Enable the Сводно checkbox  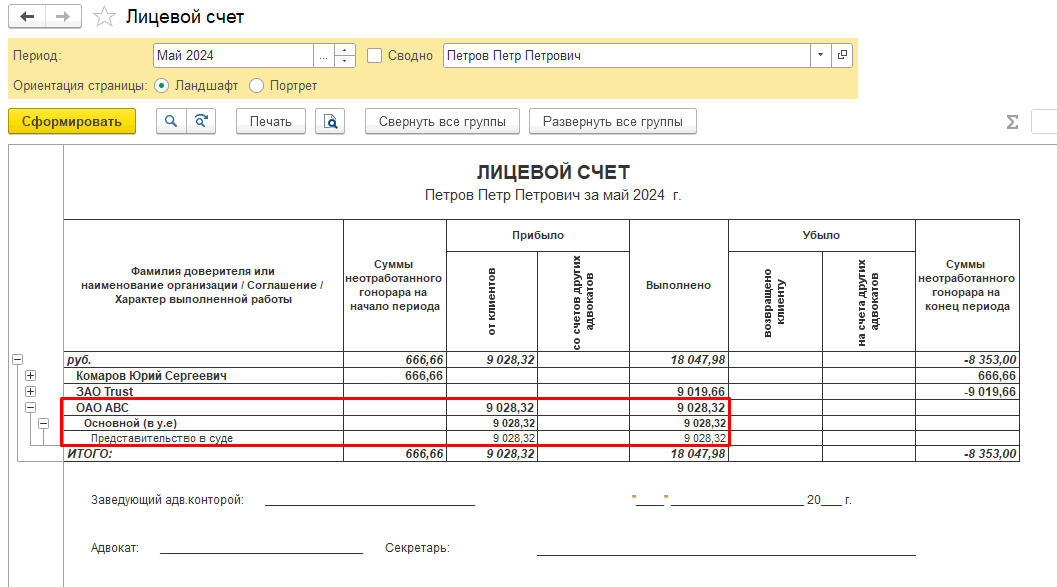(x=375, y=56)
